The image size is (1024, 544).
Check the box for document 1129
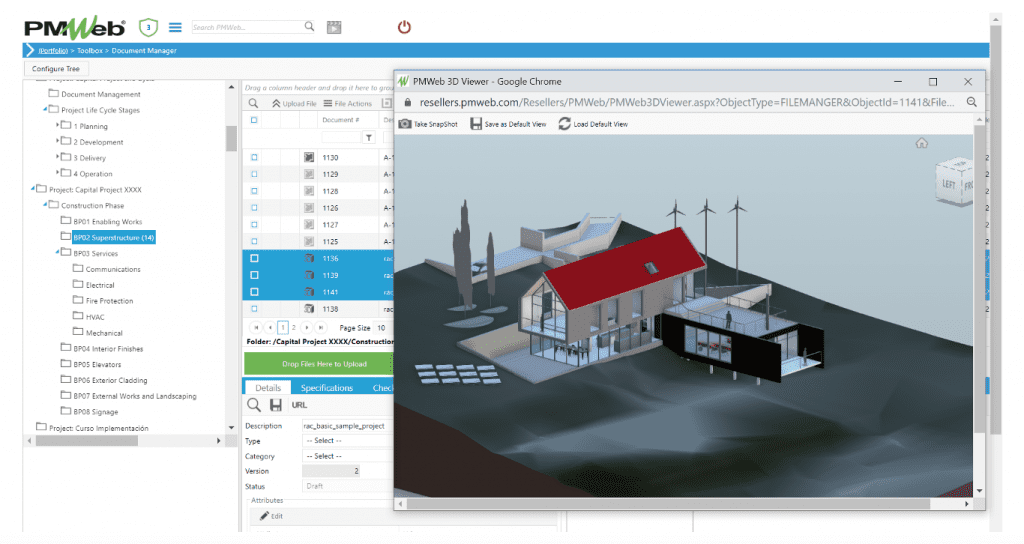pyautogui.click(x=254, y=174)
